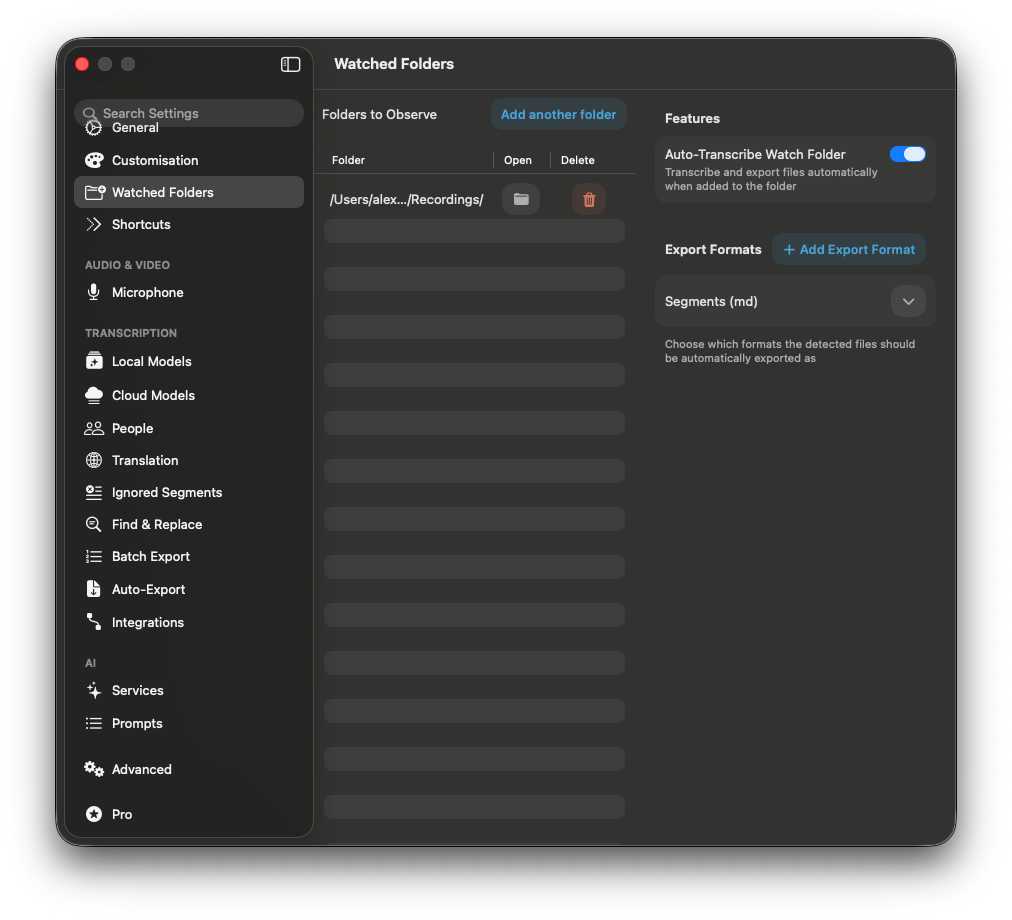Select Batch Export in sidebar
Screen dimensions: 1012x920
151,556
